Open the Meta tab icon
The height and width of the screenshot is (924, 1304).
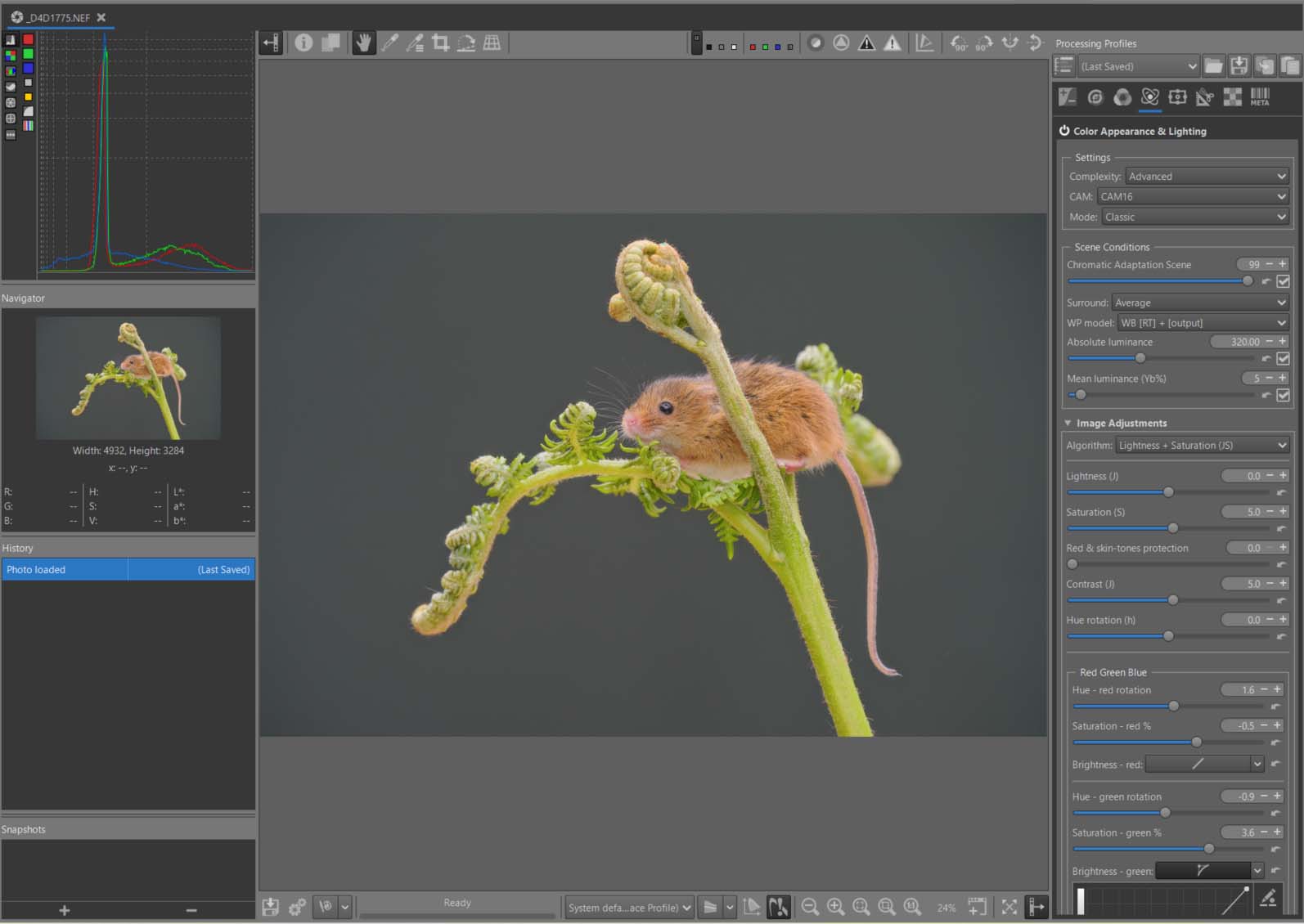click(x=1260, y=97)
